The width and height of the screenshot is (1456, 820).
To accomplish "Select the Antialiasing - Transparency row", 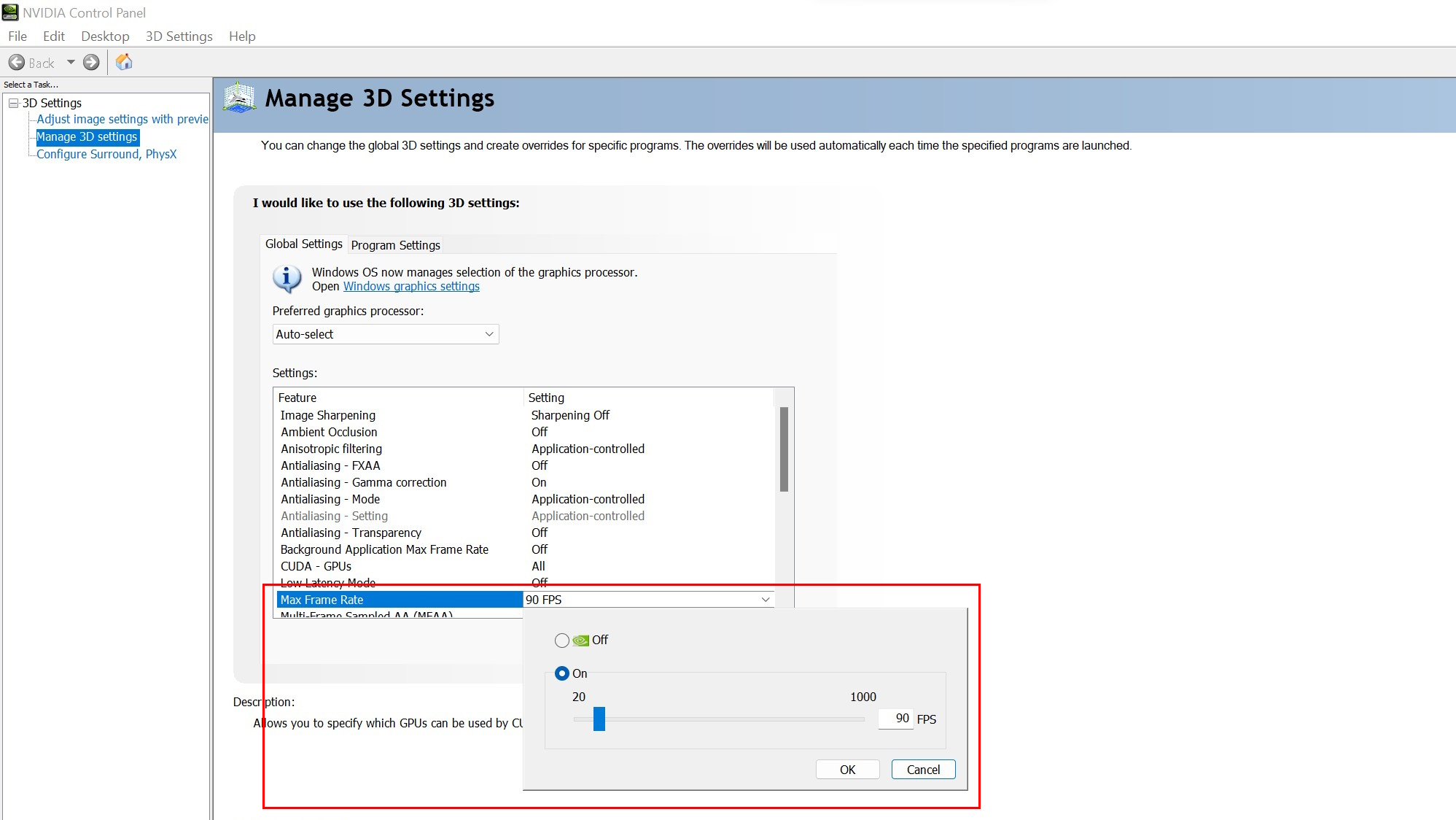I will [x=525, y=533].
